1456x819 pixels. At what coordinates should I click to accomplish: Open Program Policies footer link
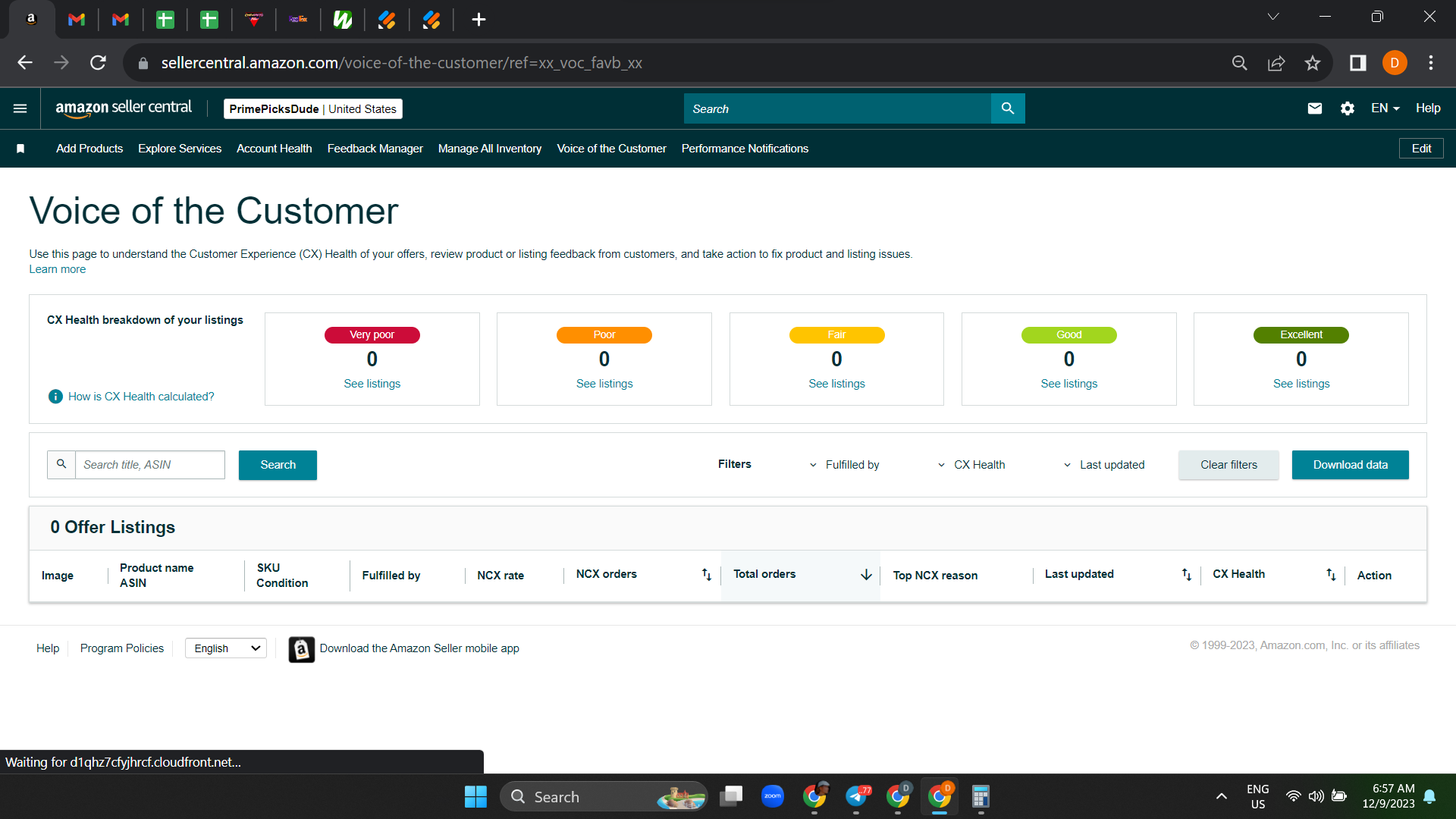tap(122, 648)
